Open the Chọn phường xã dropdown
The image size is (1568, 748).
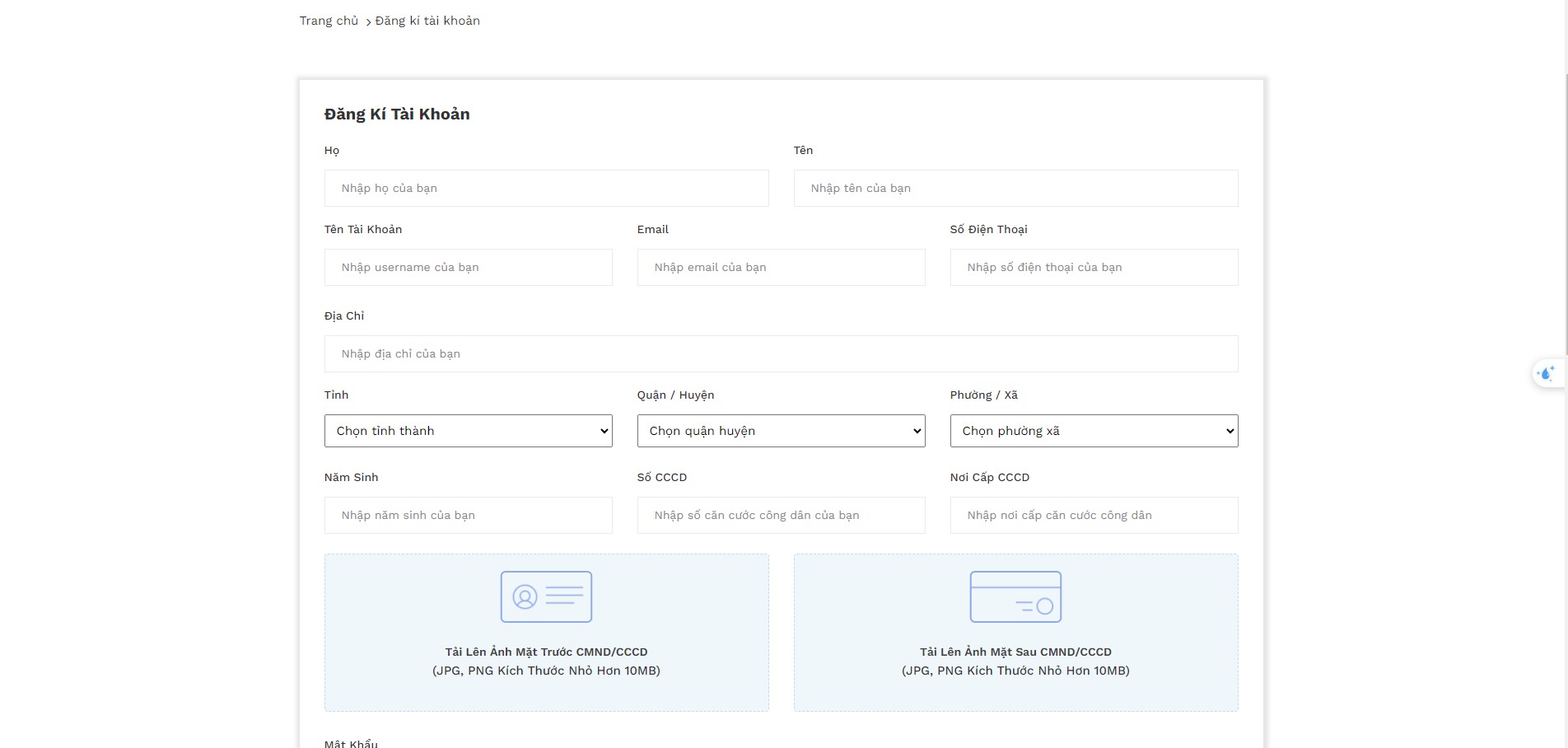(x=1094, y=431)
